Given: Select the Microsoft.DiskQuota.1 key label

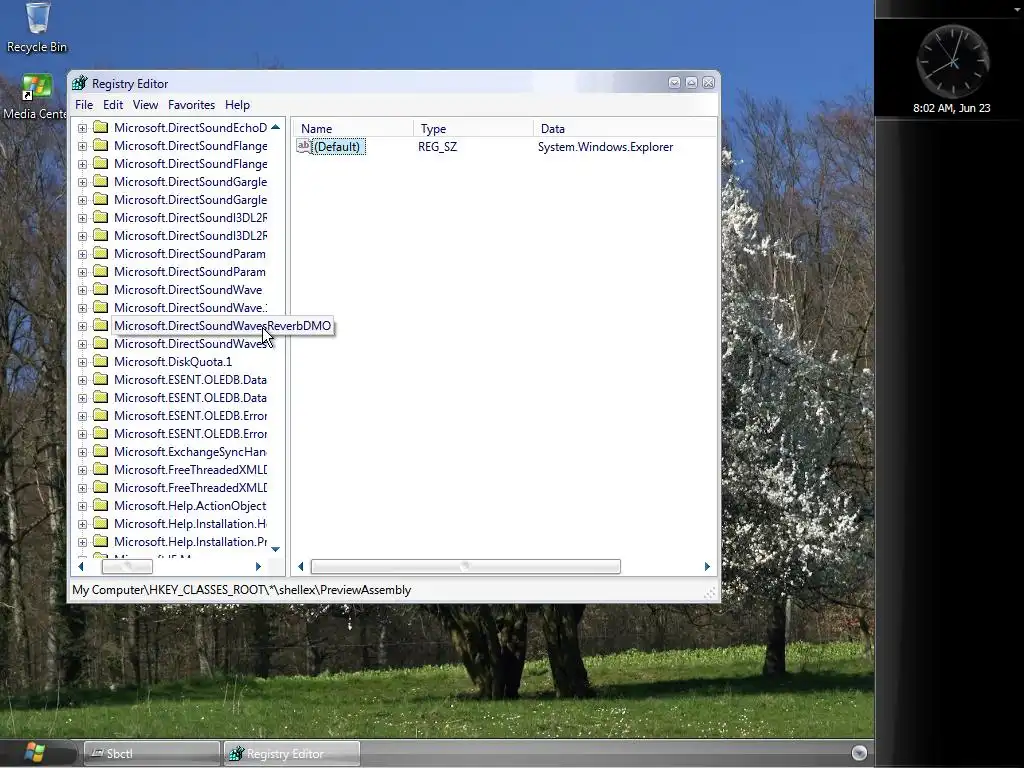Looking at the screenshot, I should pos(173,361).
